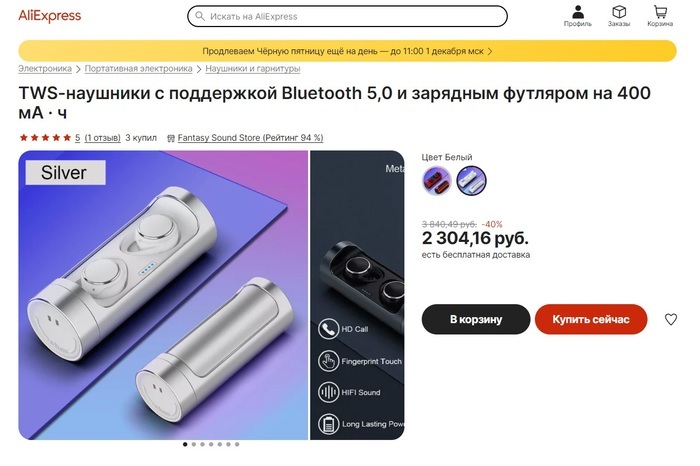
Task: Click the five-star rating icons
Action: 45,137
